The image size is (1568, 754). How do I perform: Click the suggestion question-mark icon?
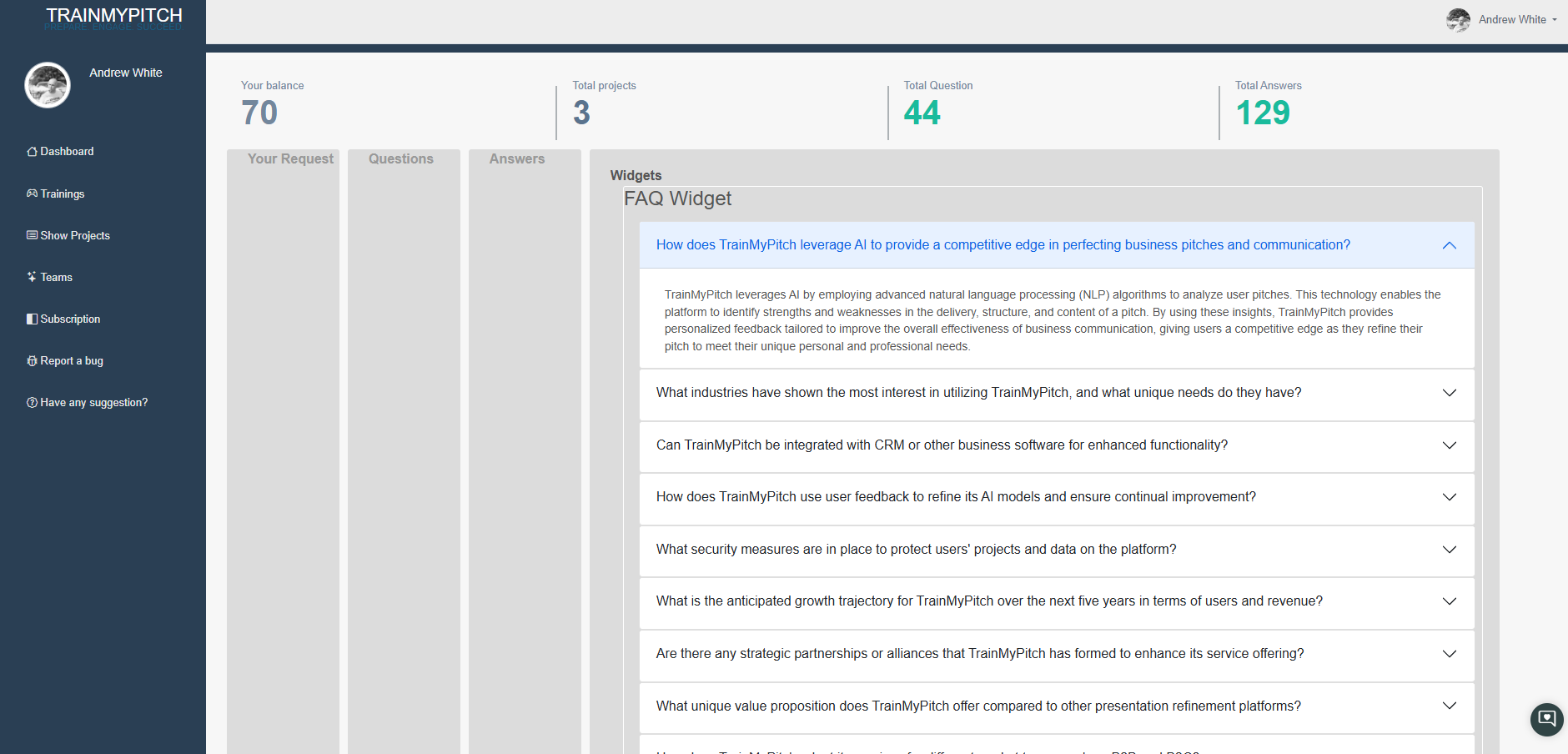coord(32,402)
